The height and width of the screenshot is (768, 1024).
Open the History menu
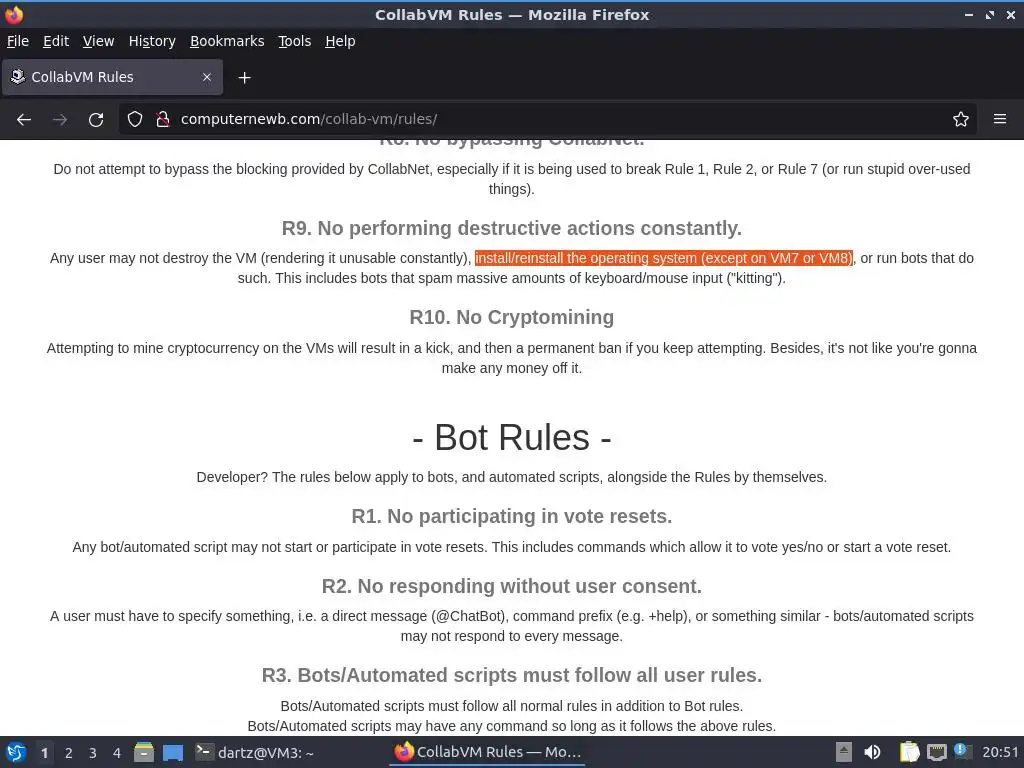152,41
